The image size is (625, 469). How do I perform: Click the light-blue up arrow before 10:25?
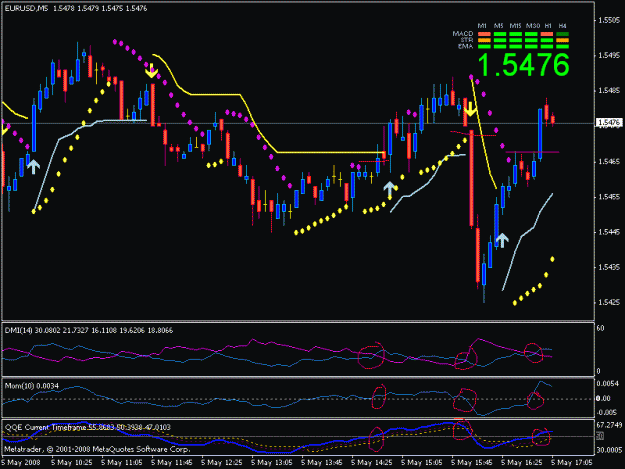click(x=33, y=167)
